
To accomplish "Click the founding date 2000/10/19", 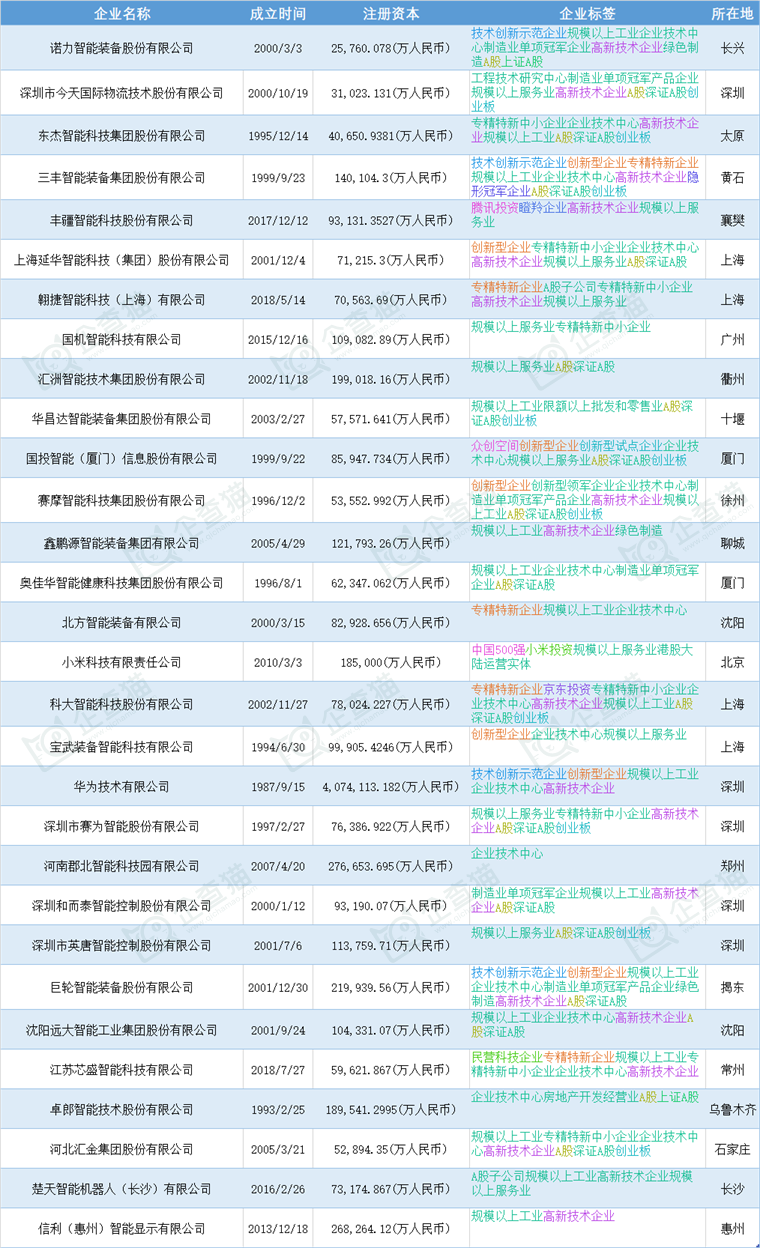I will coord(278,93).
